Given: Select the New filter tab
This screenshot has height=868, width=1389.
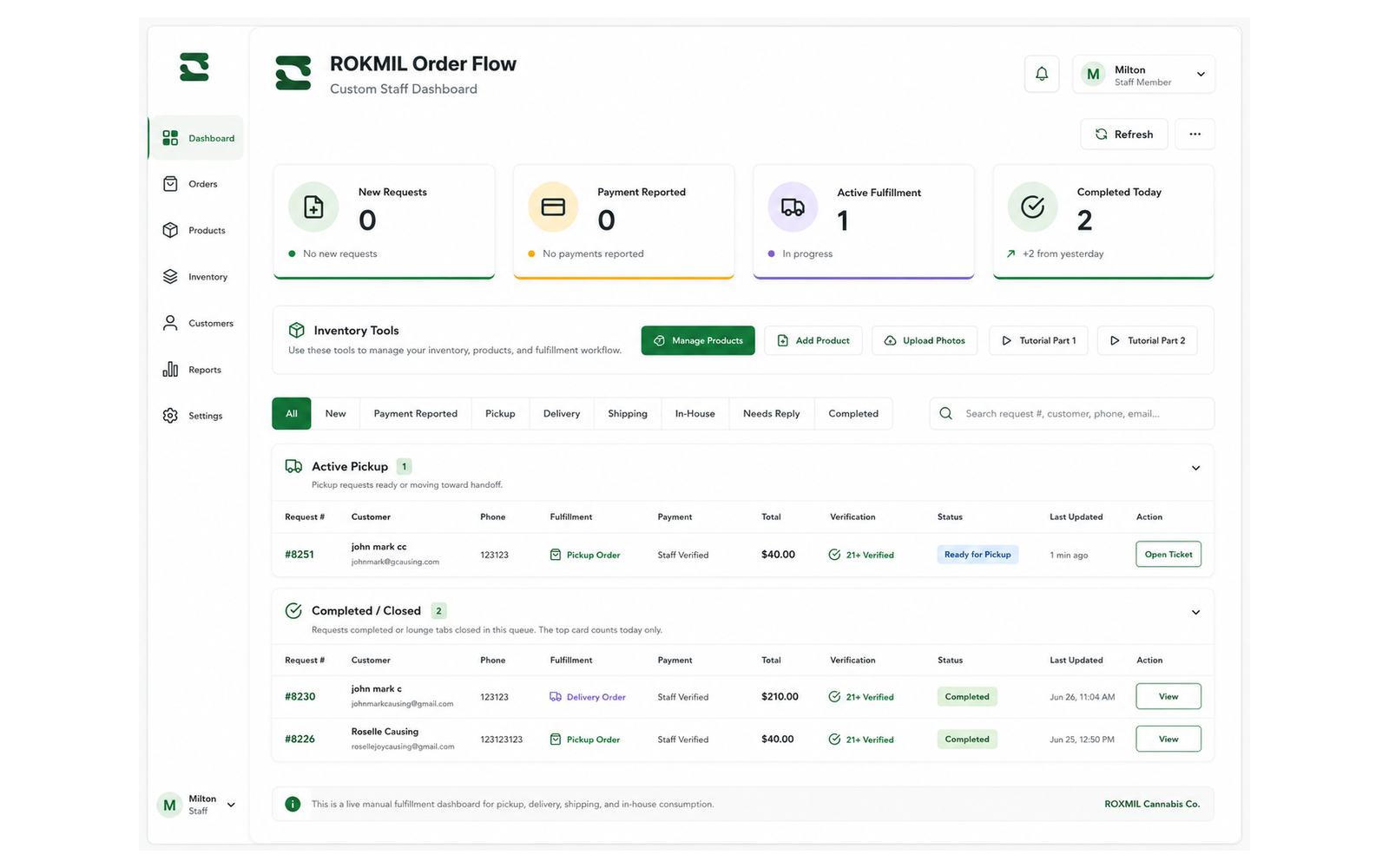Looking at the screenshot, I should pyautogui.click(x=335, y=413).
